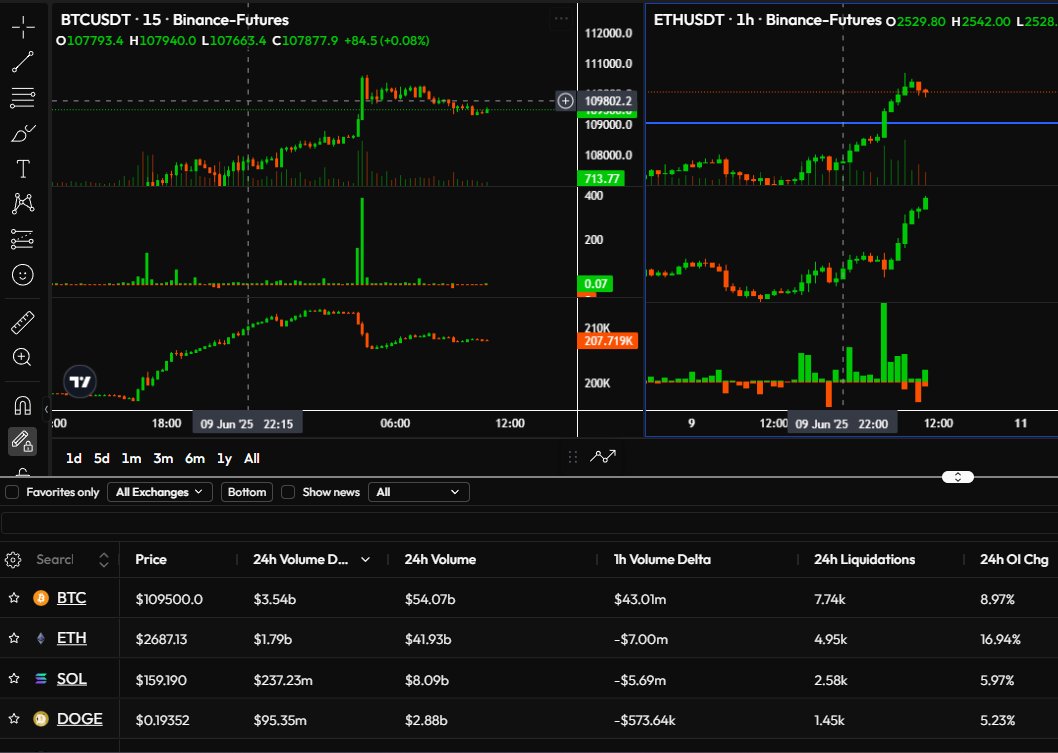Sort by 24h Volume Delta column
The image size is (1058, 753).
[300, 559]
